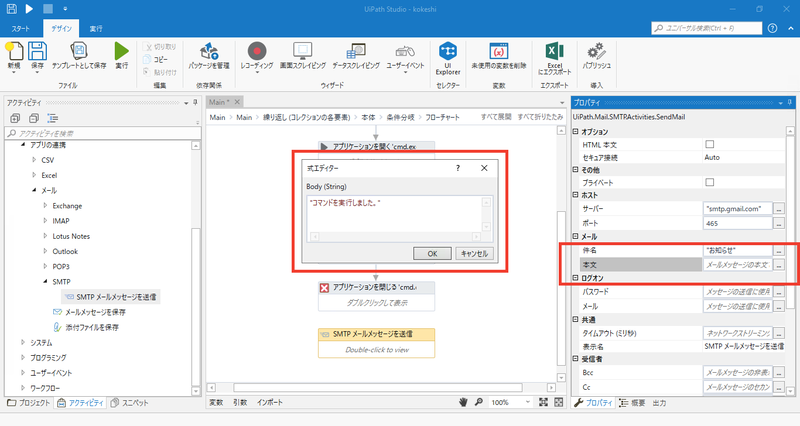Screen dimensions: 800x426
Task: Click the overview icon in designer footer
Action: pos(559,402)
